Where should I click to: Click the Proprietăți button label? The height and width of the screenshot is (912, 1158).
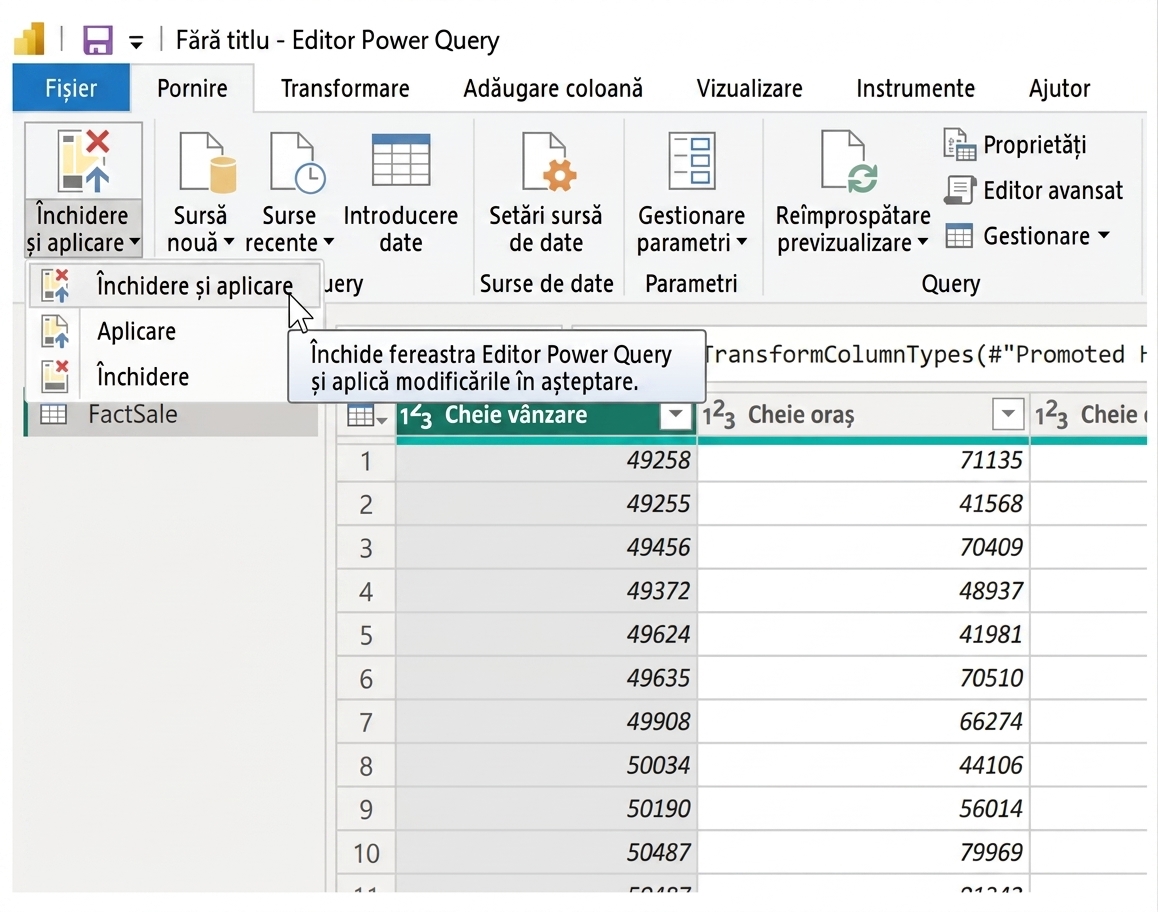tap(1034, 145)
